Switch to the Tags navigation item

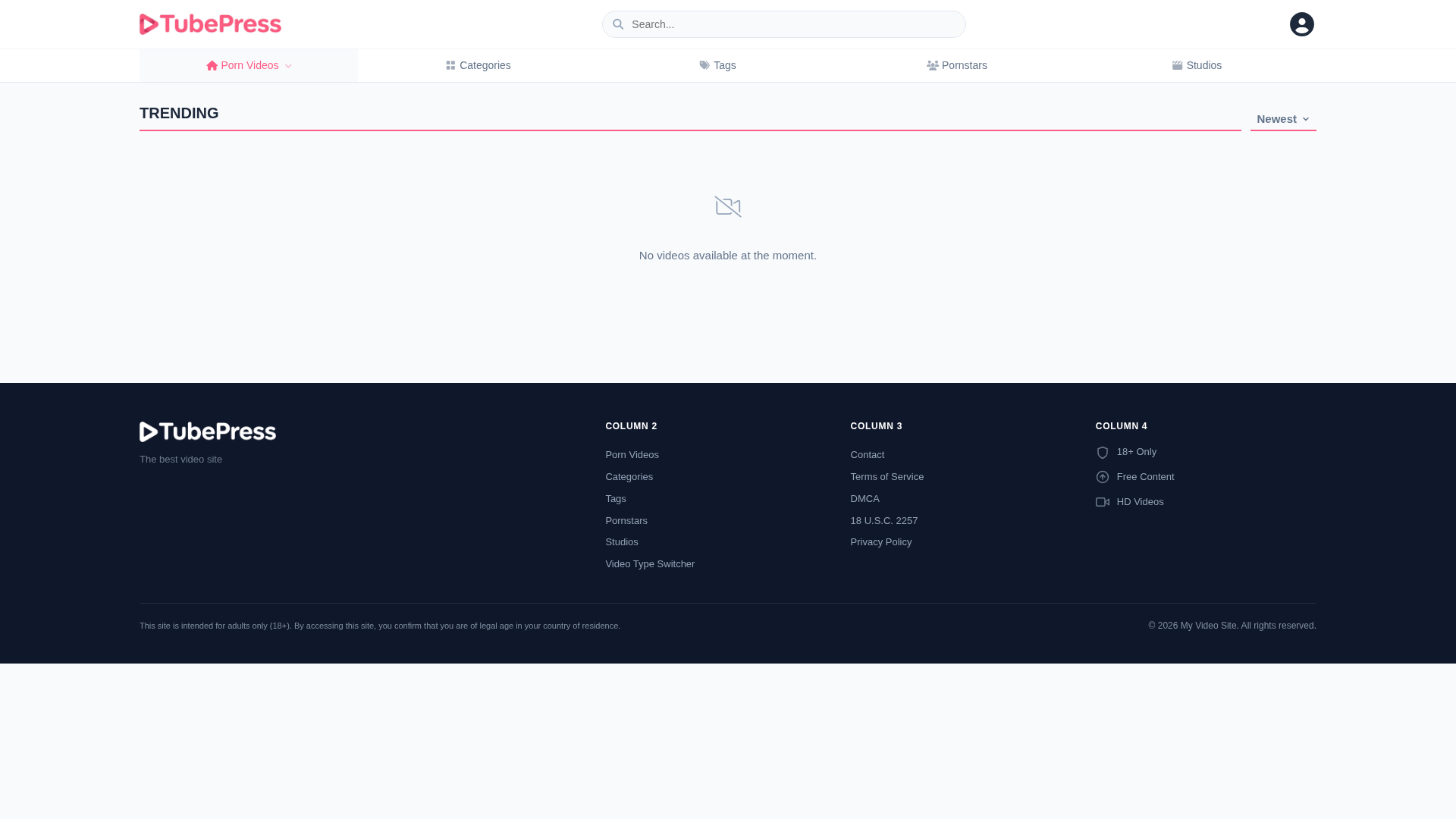pyautogui.click(x=725, y=65)
